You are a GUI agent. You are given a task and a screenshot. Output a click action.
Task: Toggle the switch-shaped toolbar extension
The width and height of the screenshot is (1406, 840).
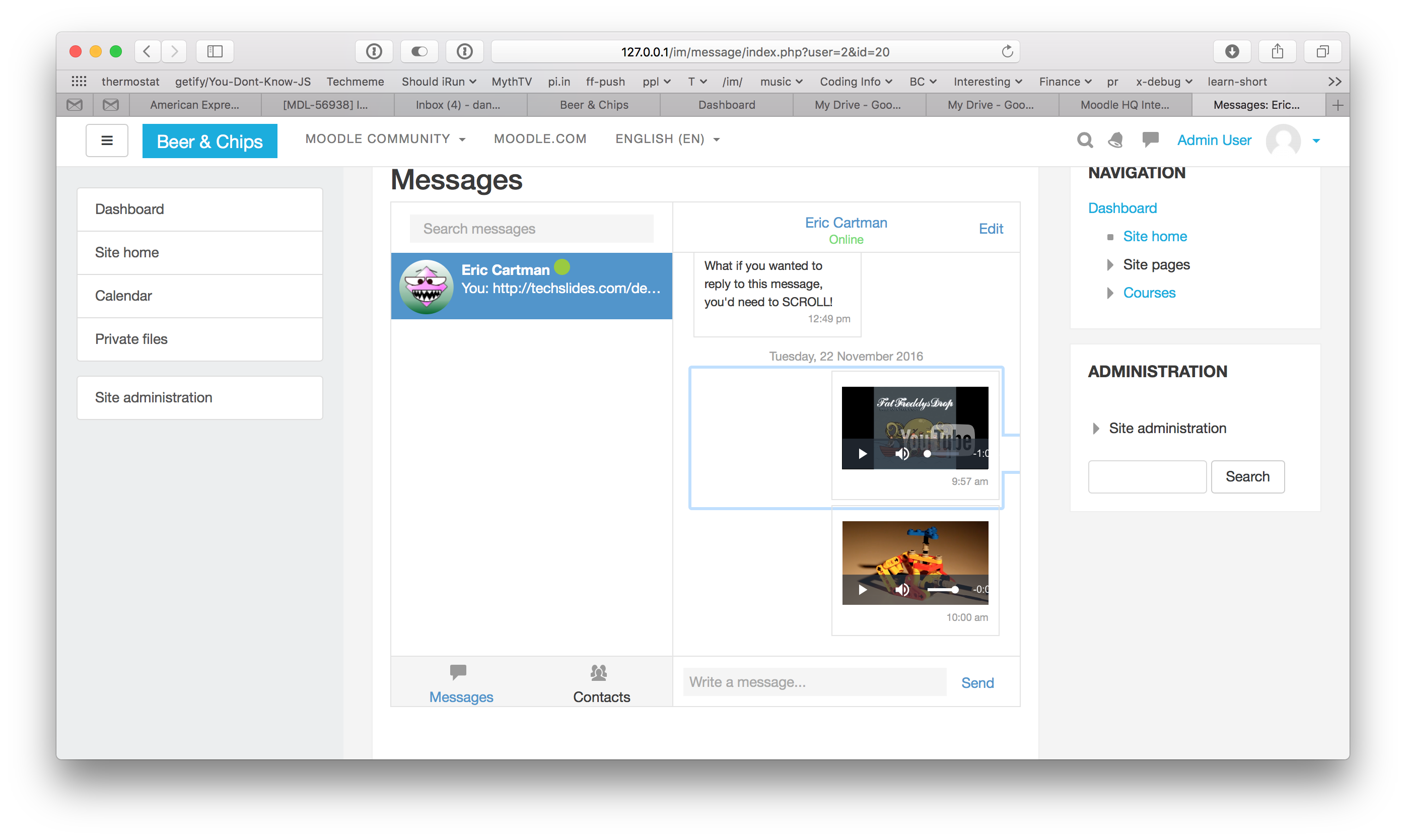(419, 51)
